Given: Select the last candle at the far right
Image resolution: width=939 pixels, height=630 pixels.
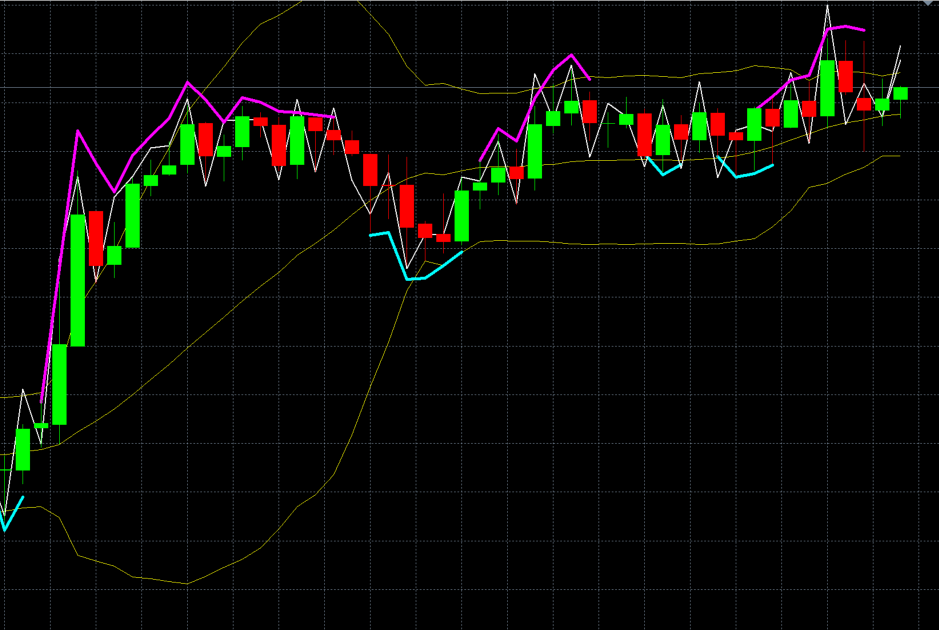Looking at the screenshot, I should (899, 95).
